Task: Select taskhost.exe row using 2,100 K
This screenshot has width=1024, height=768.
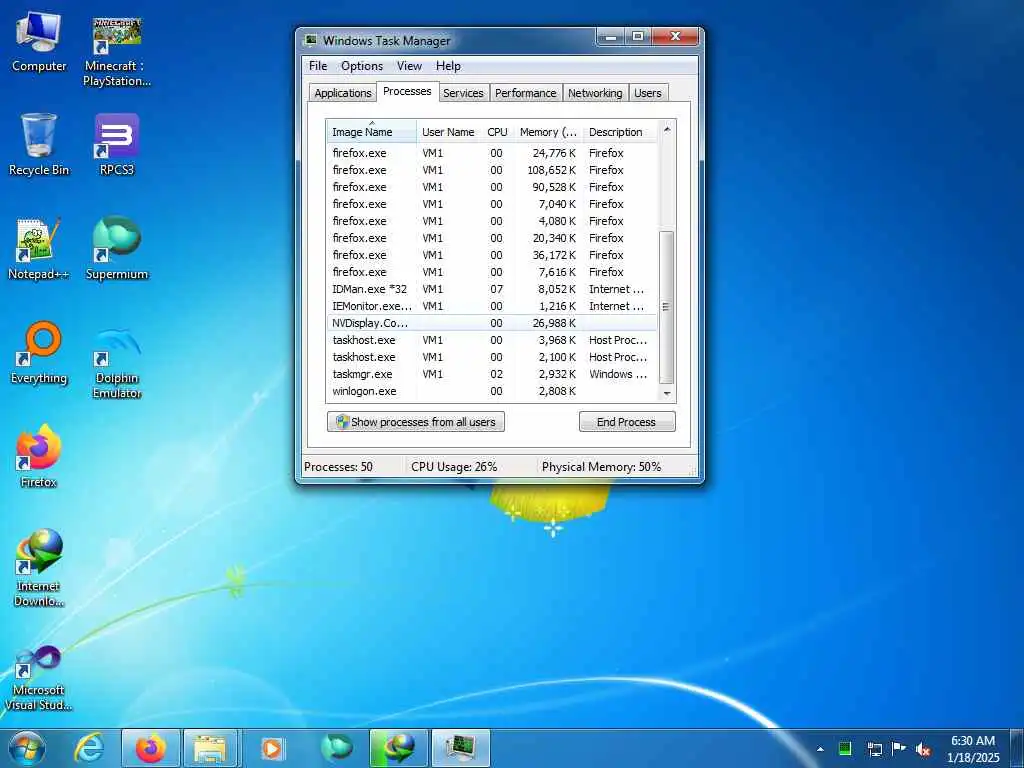Action: click(x=492, y=357)
